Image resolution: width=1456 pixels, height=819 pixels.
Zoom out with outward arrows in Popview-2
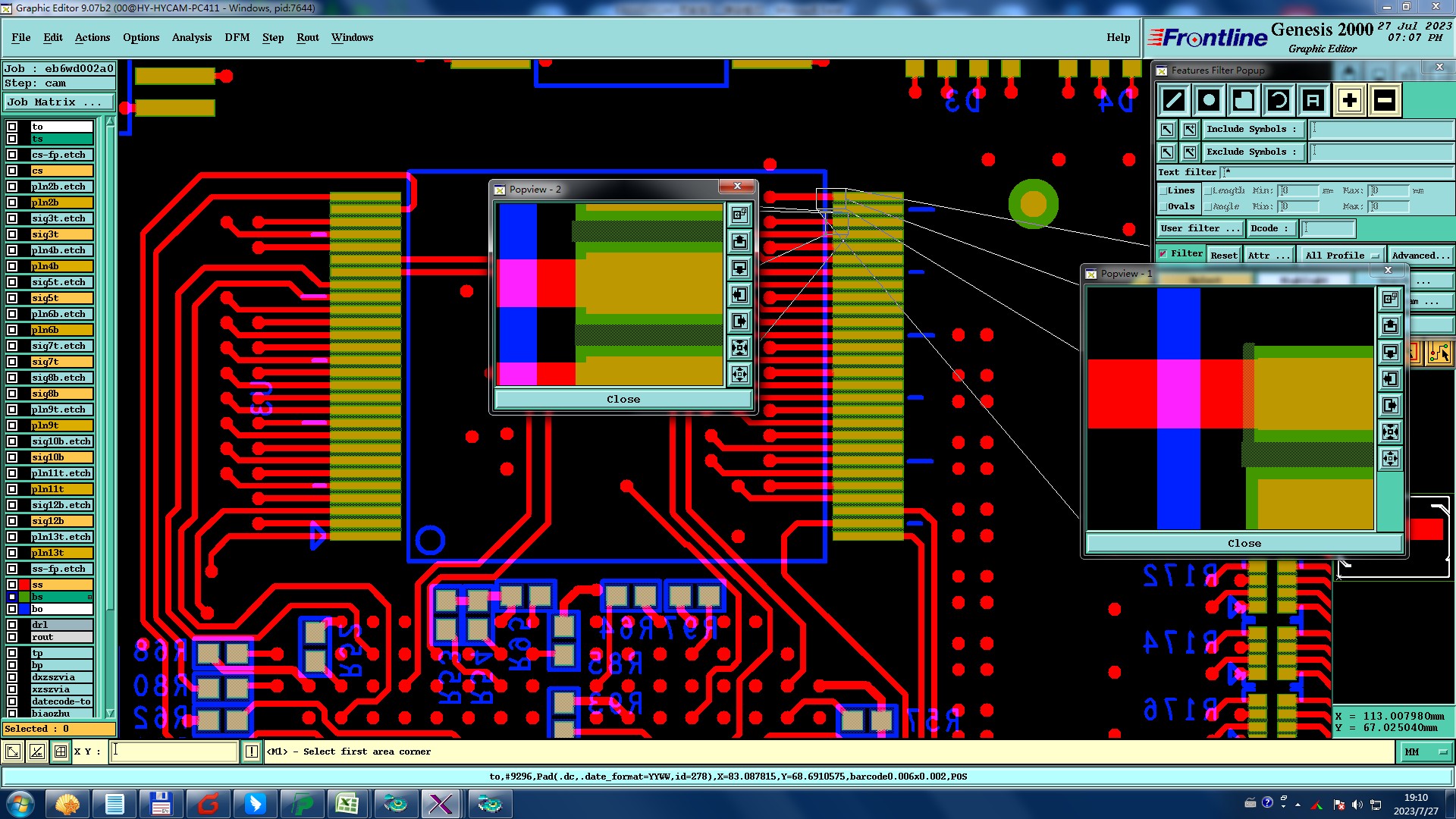click(x=739, y=375)
